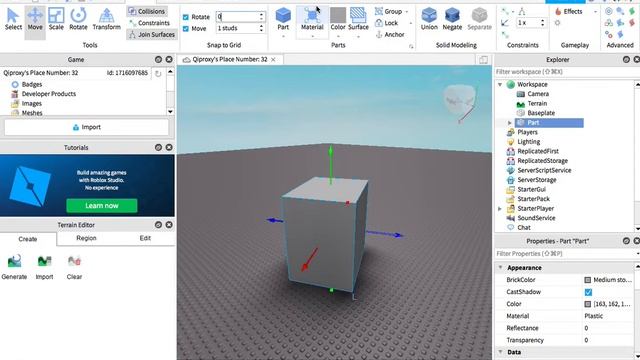The image size is (640, 360).
Task: Open the Group dropdown arrow
Action: click(x=407, y=12)
